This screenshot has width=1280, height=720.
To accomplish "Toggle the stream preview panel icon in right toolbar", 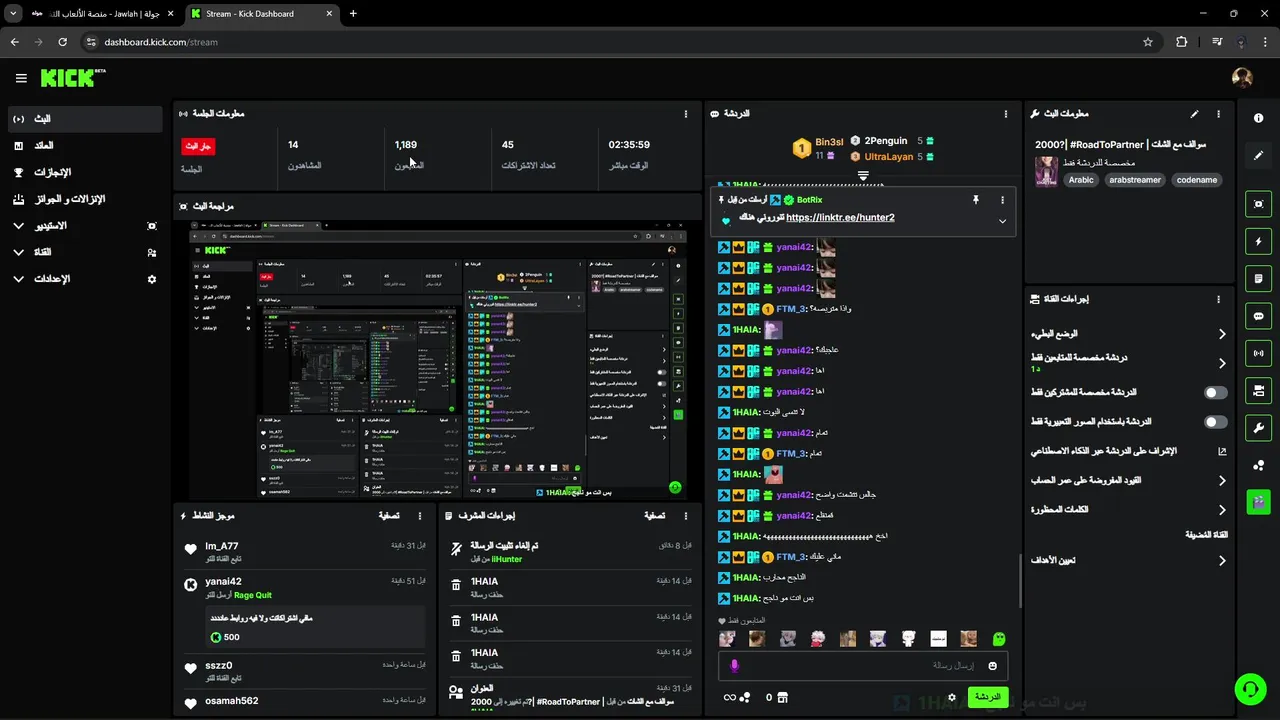I will click(1258, 204).
